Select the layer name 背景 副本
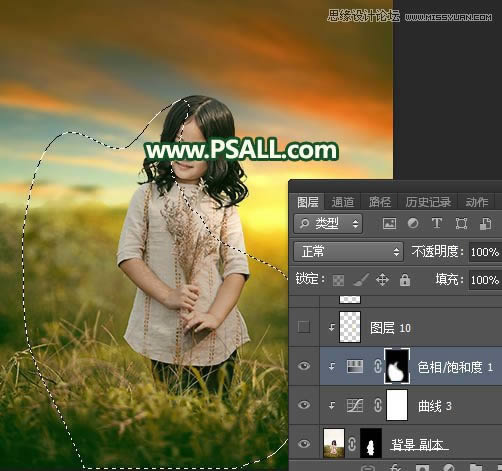This screenshot has height=471, width=502. (x=418, y=445)
